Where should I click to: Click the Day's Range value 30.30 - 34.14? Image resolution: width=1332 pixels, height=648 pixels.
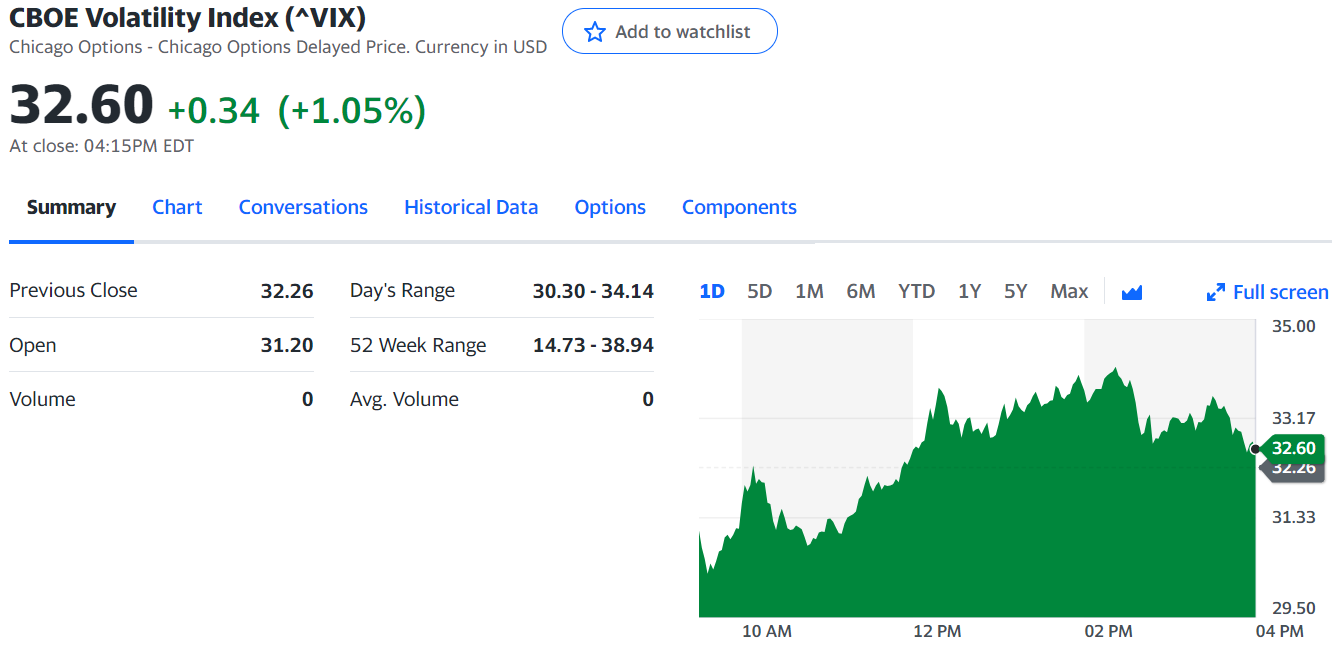[x=593, y=291]
